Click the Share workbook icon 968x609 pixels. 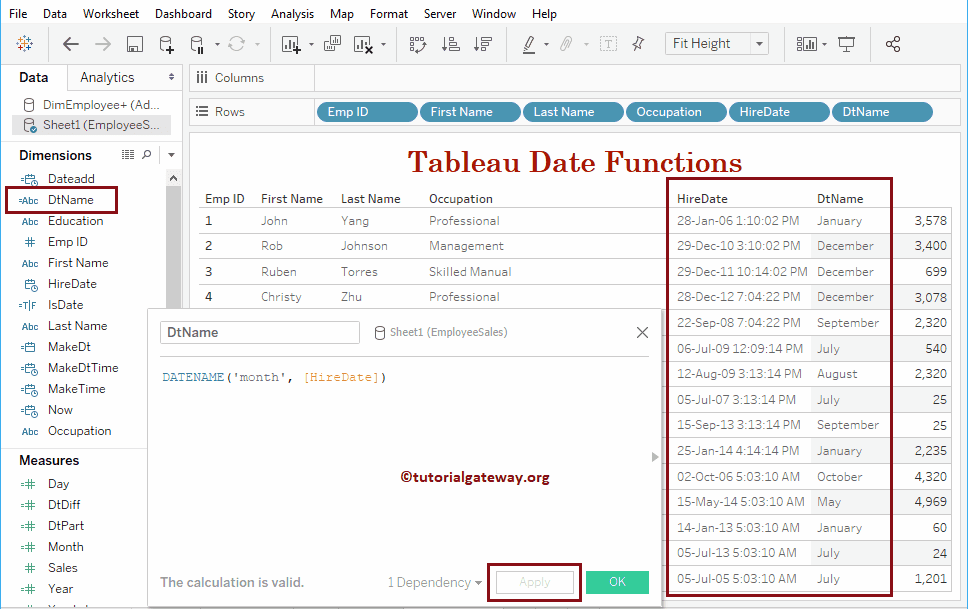(893, 44)
